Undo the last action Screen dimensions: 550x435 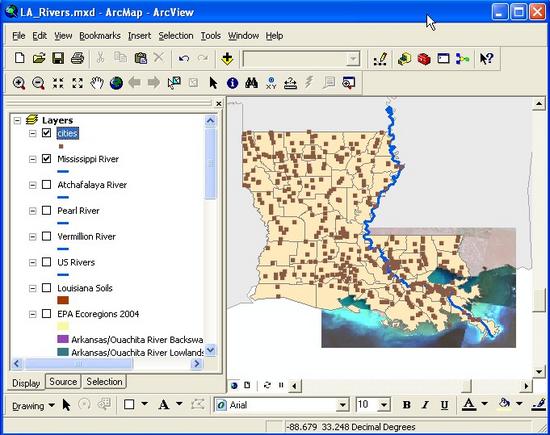(184, 58)
